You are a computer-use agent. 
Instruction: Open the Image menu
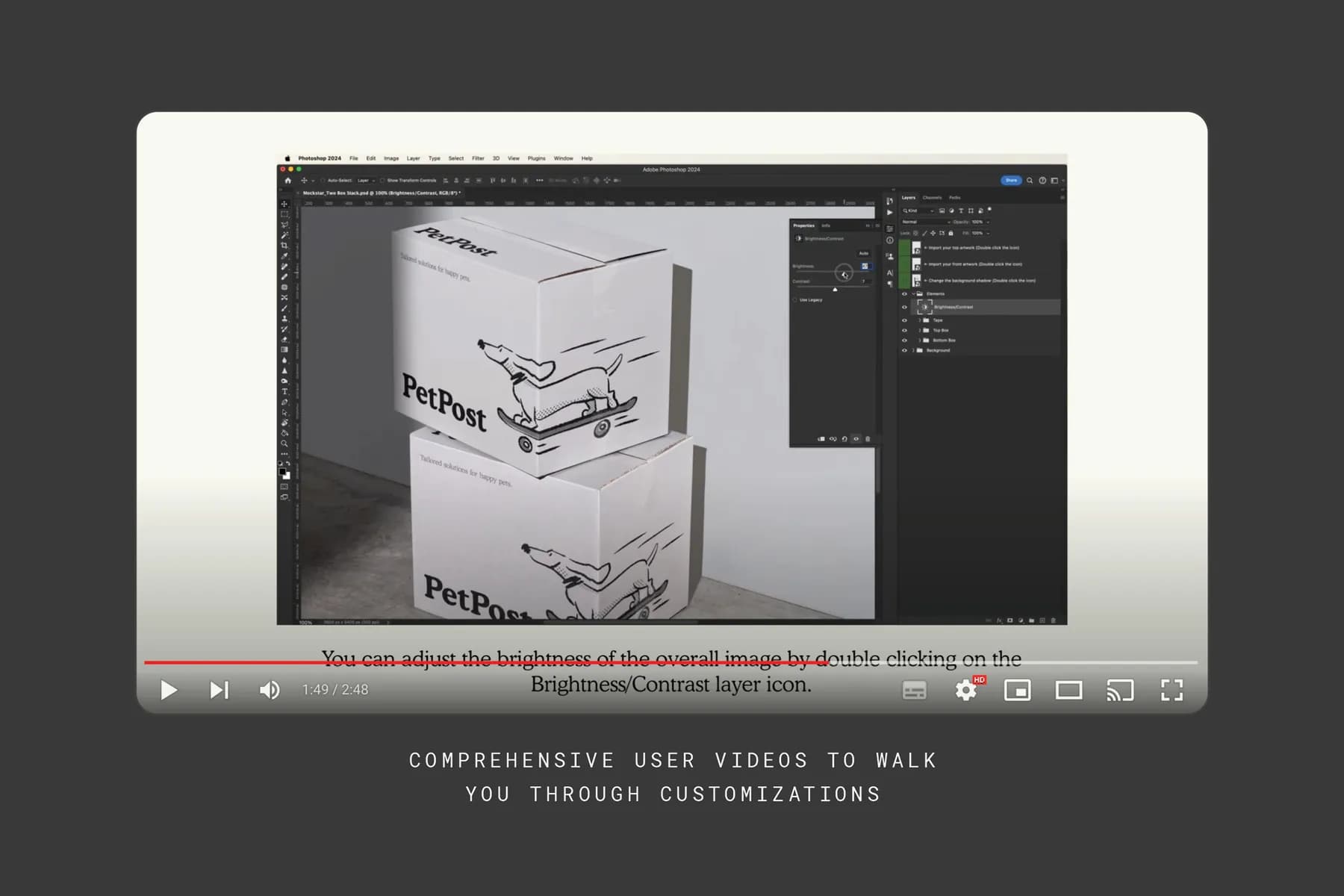click(x=391, y=158)
